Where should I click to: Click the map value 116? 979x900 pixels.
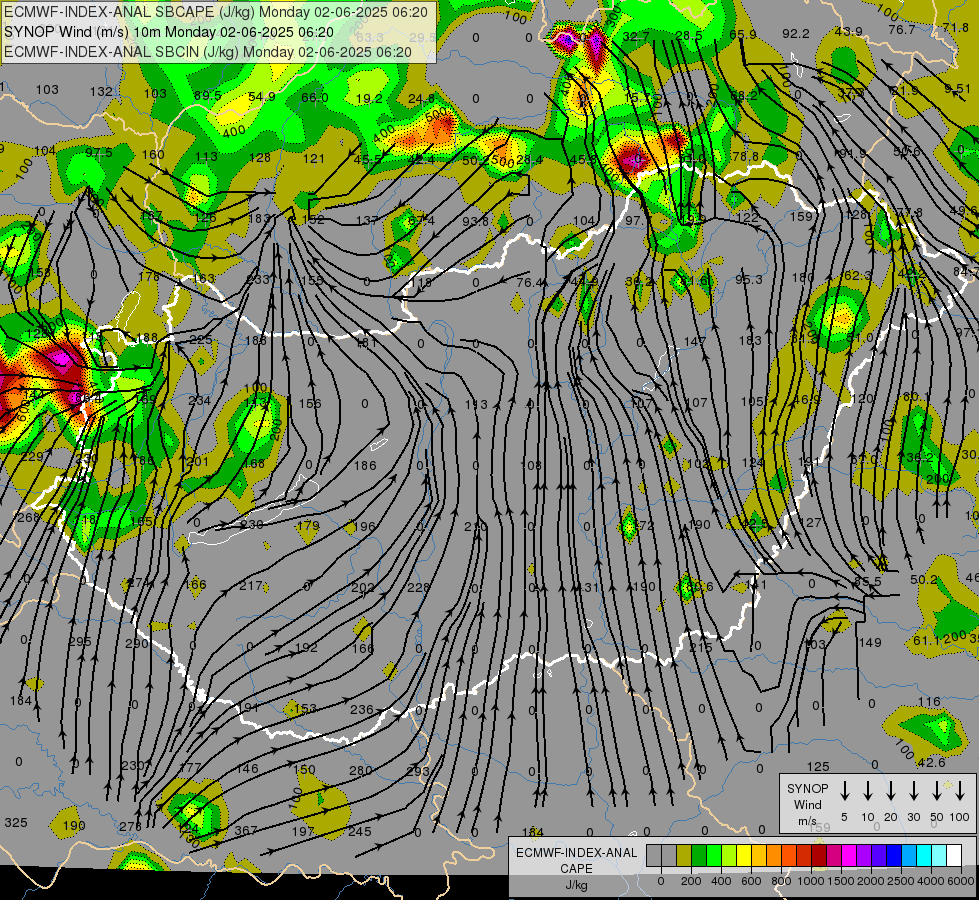pyautogui.click(x=930, y=702)
